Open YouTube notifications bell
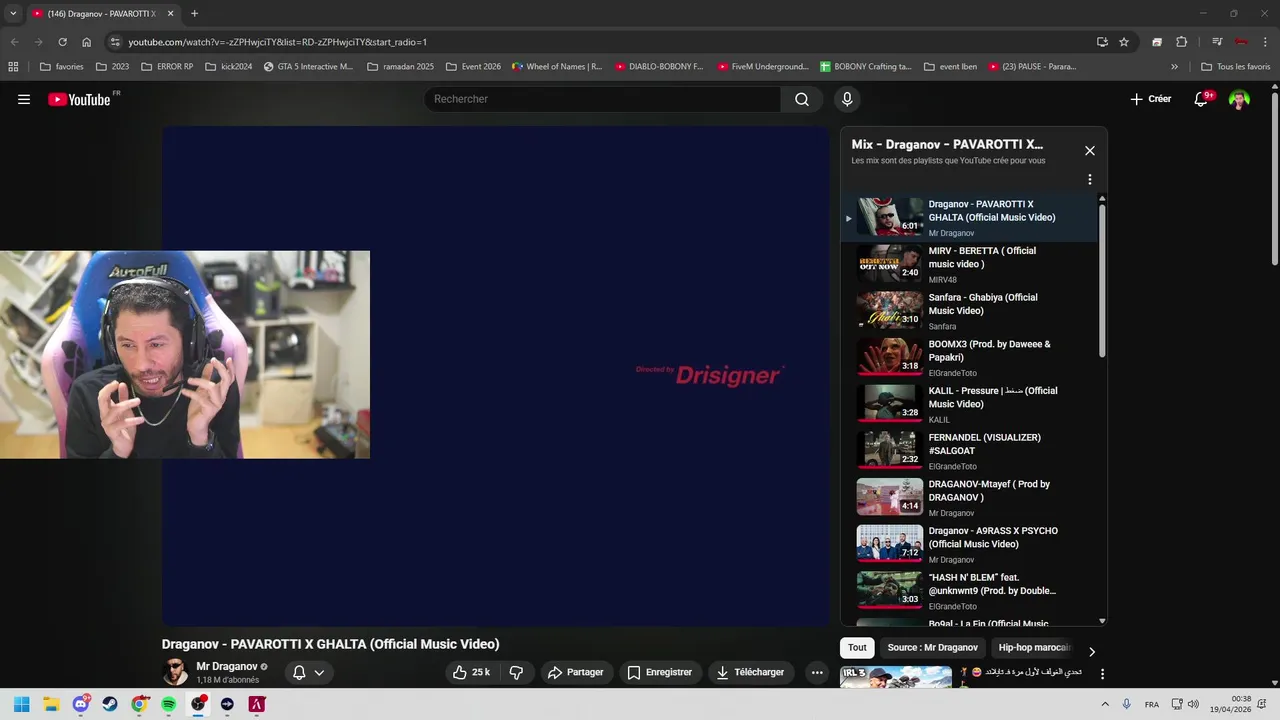1280x720 pixels. pos(1202,99)
